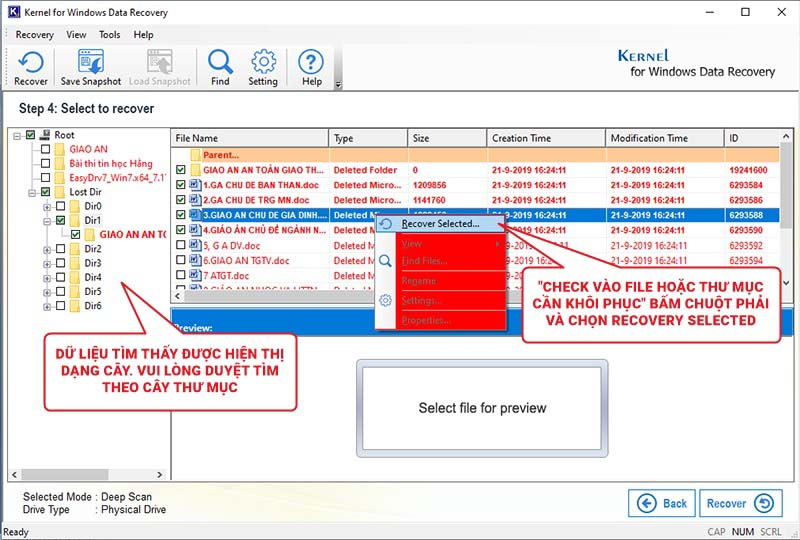Expand the Dir6 node
Screen dimensions: 800x540
point(47,307)
